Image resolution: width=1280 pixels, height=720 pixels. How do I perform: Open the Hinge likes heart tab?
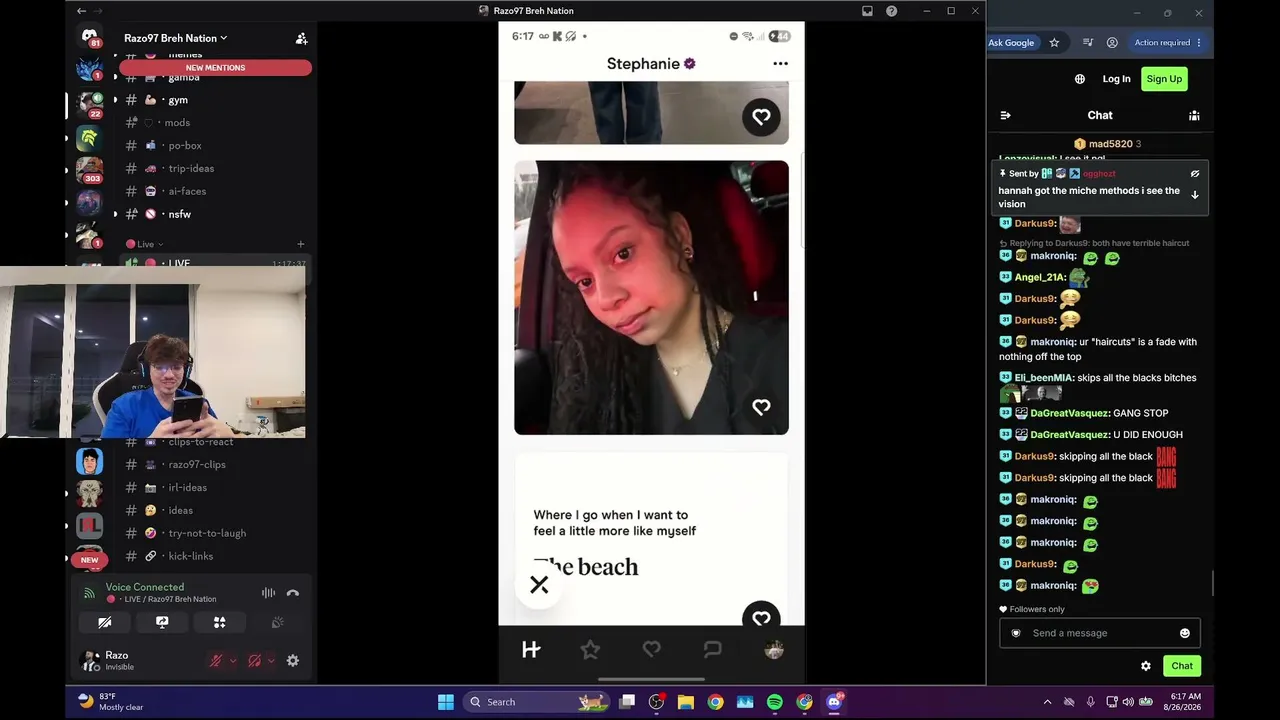point(651,650)
